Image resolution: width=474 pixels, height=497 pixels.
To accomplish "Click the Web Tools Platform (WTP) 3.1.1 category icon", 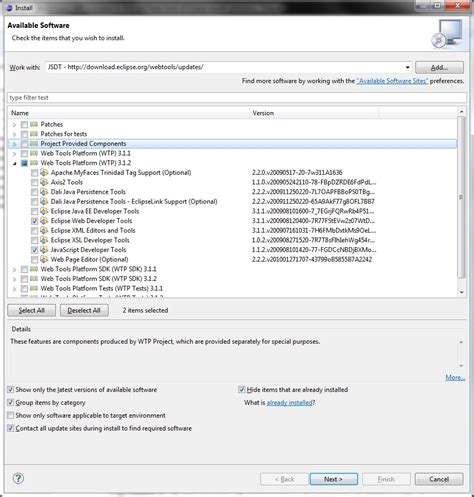I will point(34,153).
